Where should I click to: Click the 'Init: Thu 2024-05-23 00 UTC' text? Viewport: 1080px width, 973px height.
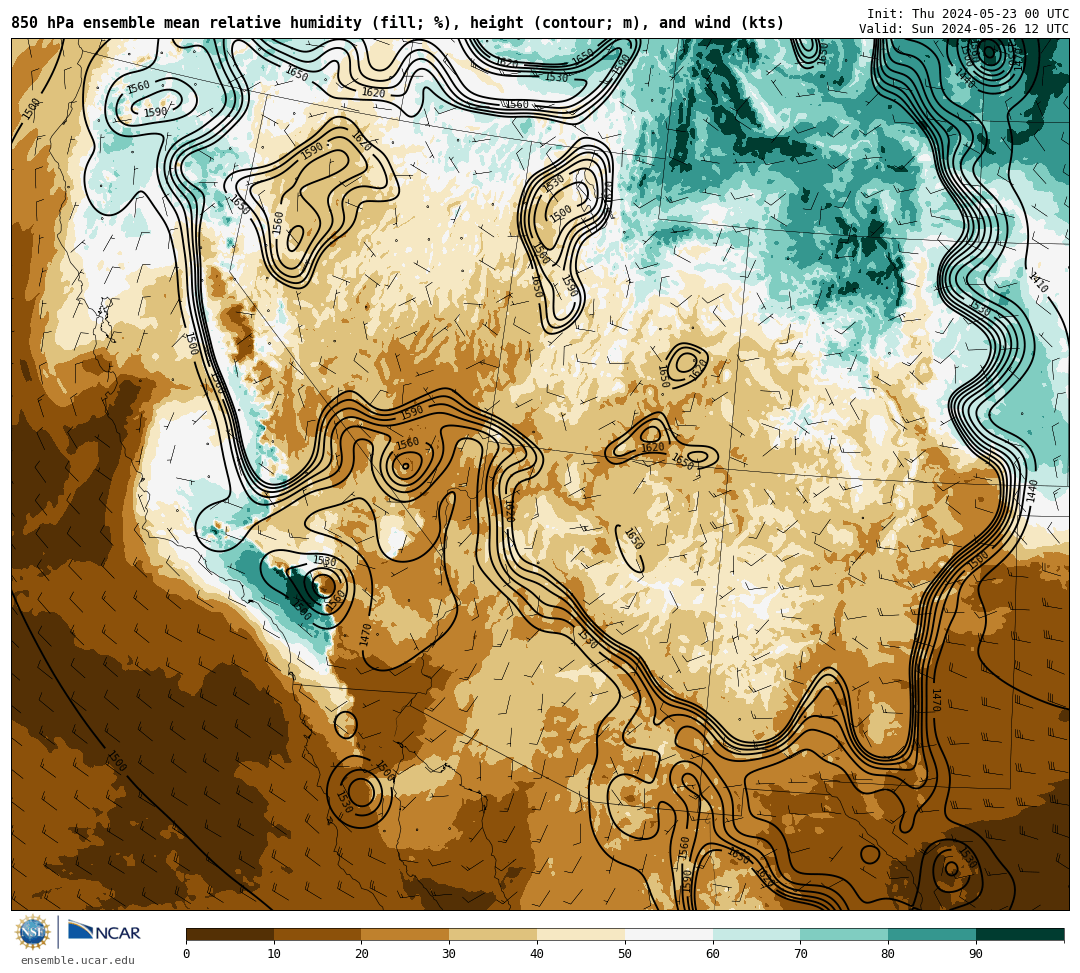pos(968,14)
